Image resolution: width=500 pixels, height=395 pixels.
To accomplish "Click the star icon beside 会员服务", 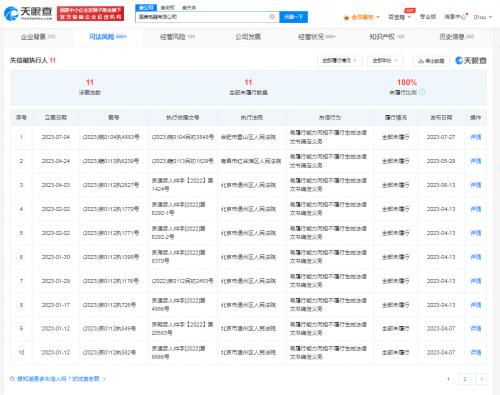I will tap(346, 17).
